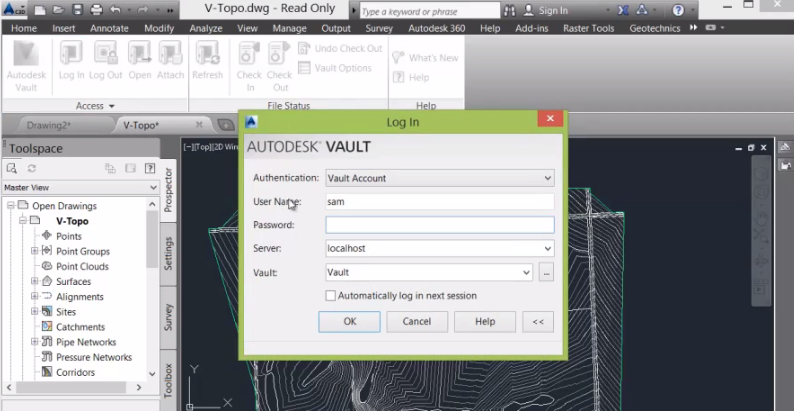The image size is (794, 411).
Task: Expand the Alignments tree node
Action: (34, 297)
